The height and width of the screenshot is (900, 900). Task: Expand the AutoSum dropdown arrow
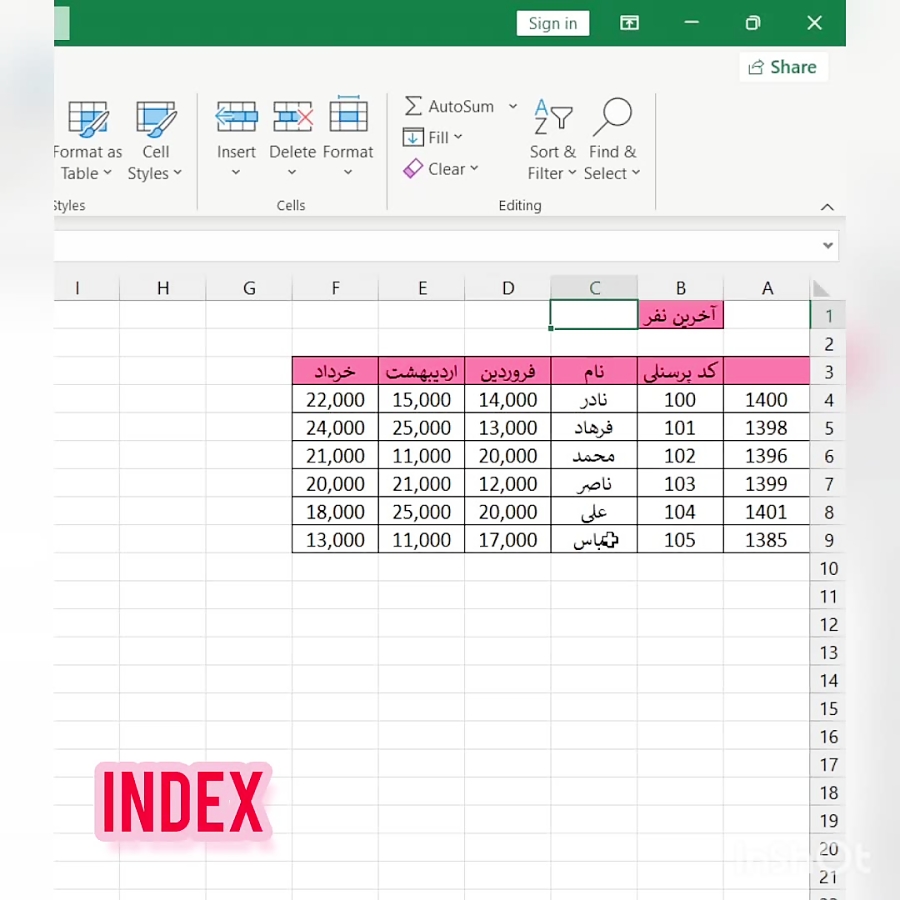[513, 106]
